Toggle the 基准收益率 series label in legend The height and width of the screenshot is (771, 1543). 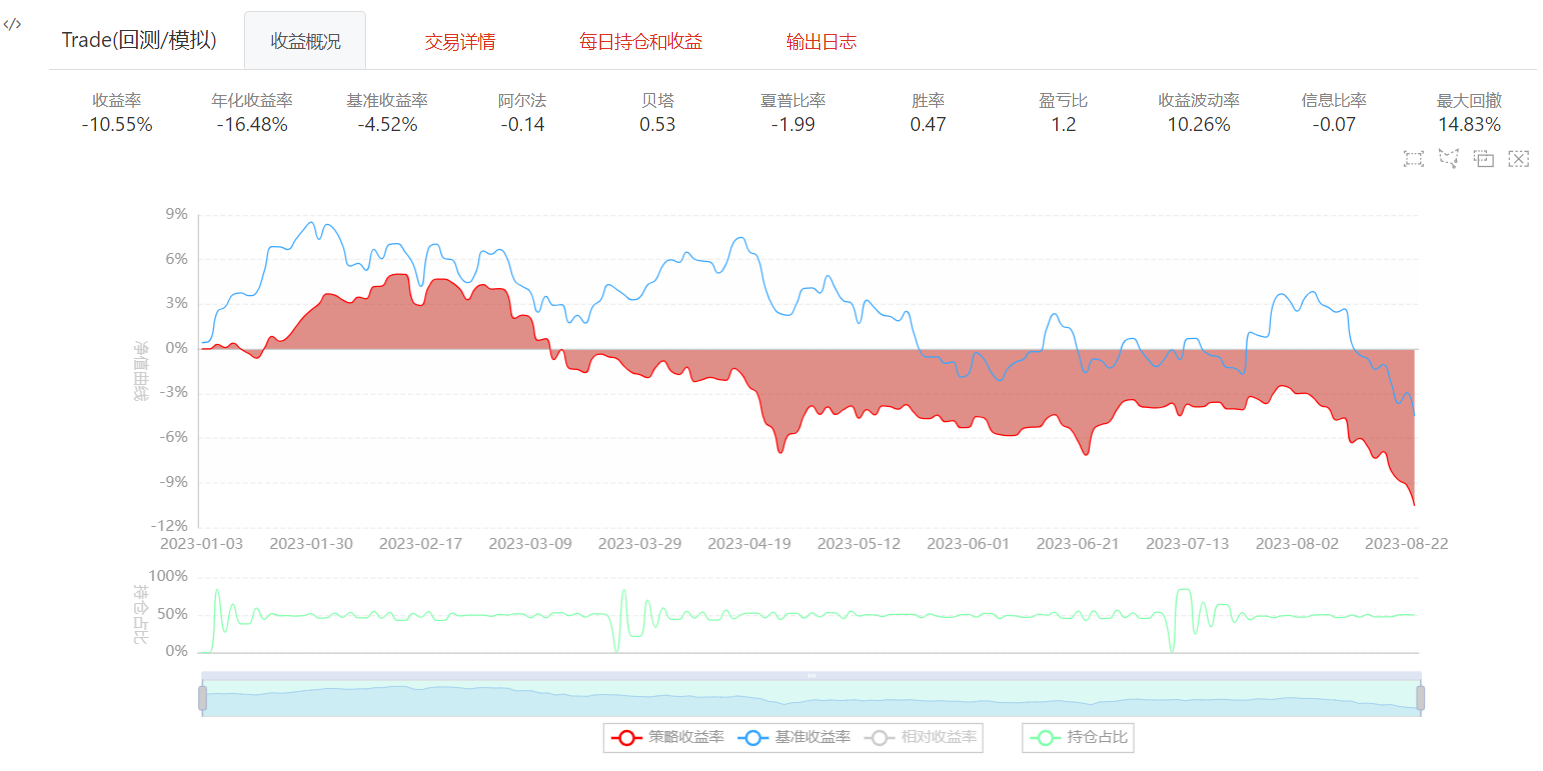tap(812, 738)
